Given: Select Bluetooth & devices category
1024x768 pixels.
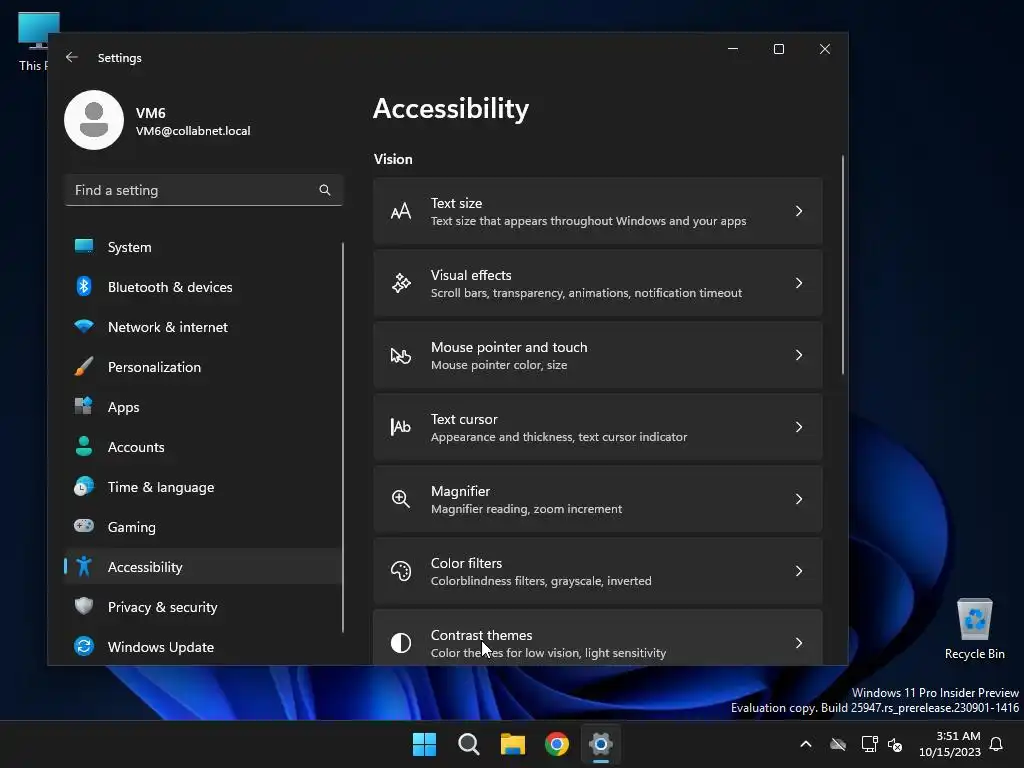Looking at the screenshot, I should pos(203,287).
